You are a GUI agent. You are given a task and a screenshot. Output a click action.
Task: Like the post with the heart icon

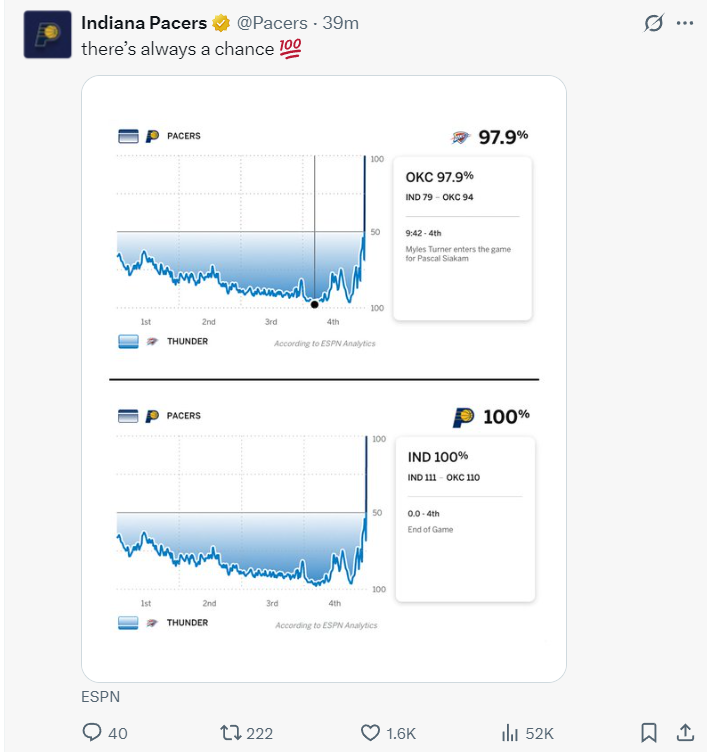point(370,733)
